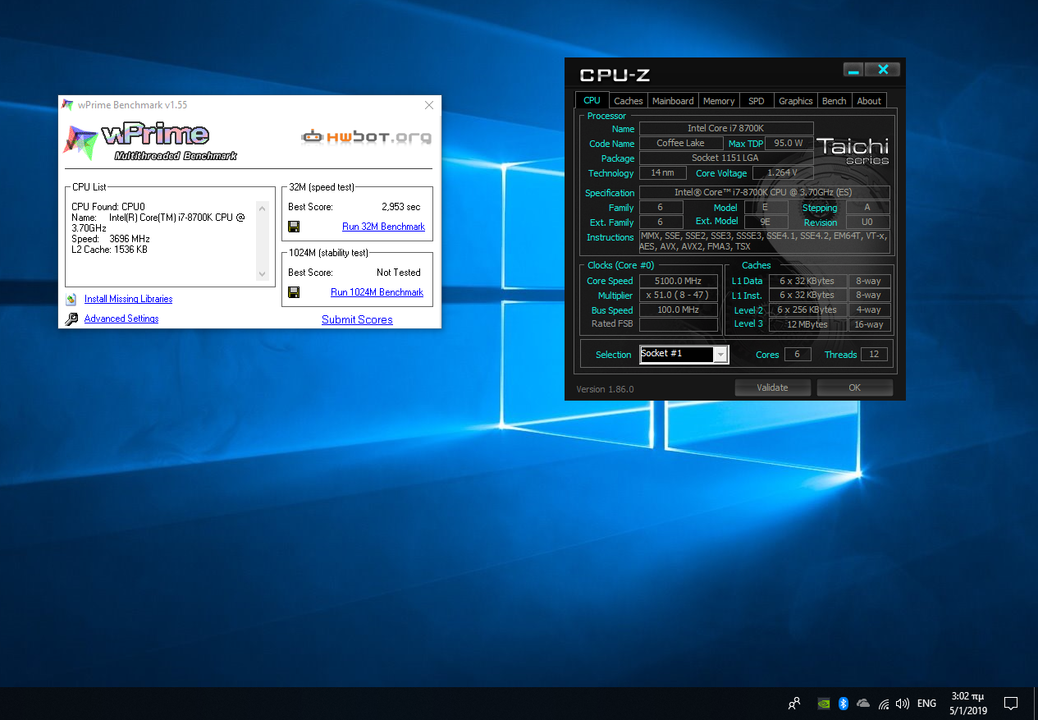This screenshot has width=1038, height=720.
Task: Open the Action Center notification icon
Action: [x=1011, y=703]
